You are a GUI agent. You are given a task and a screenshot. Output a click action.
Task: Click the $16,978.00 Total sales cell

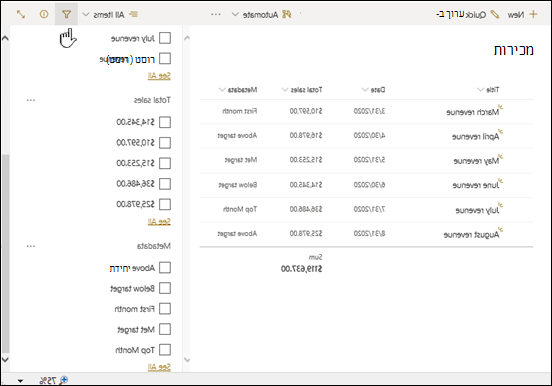point(306,136)
